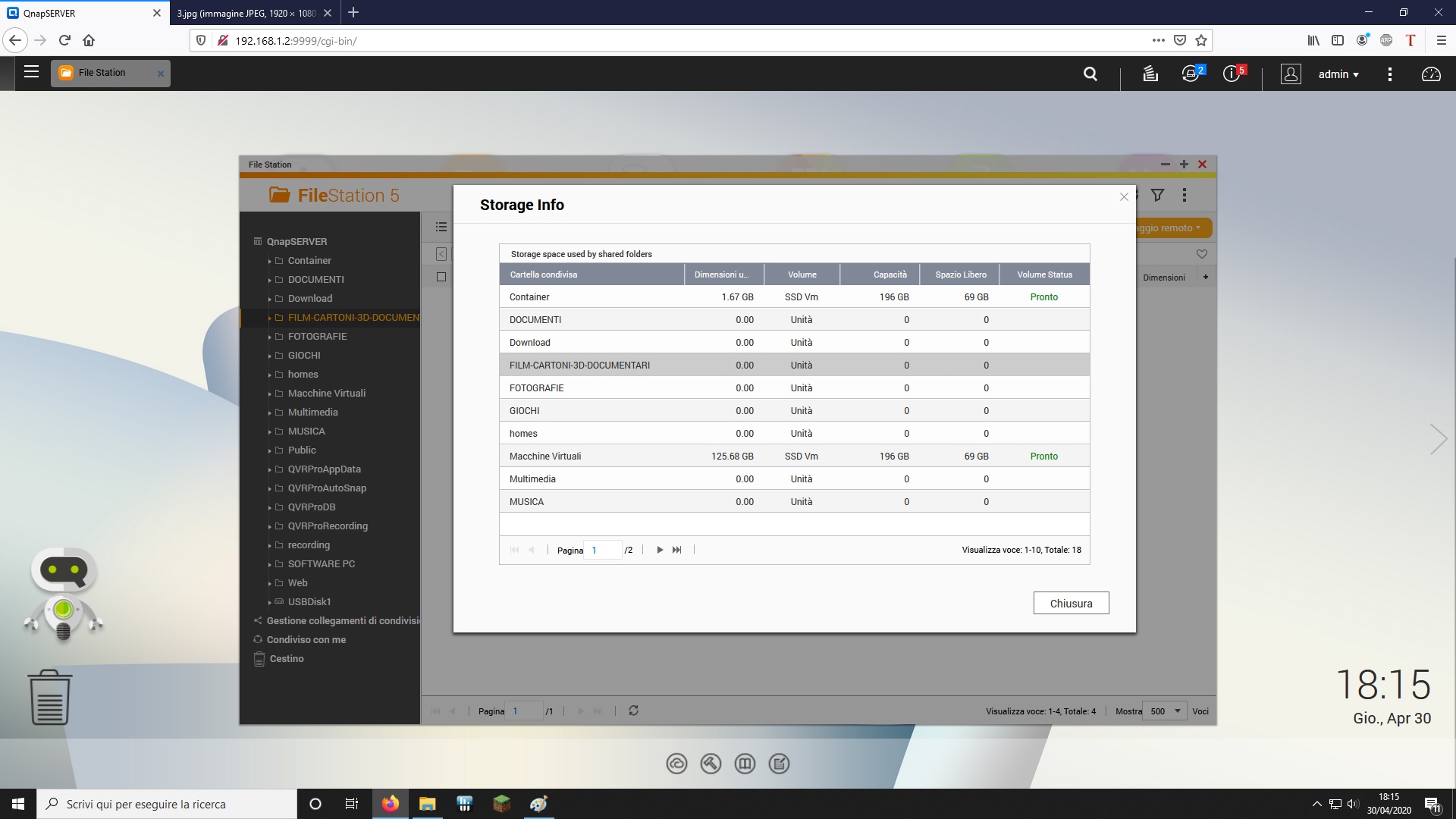
Task: Tick the select-all checkbox in file list
Action: (441, 277)
